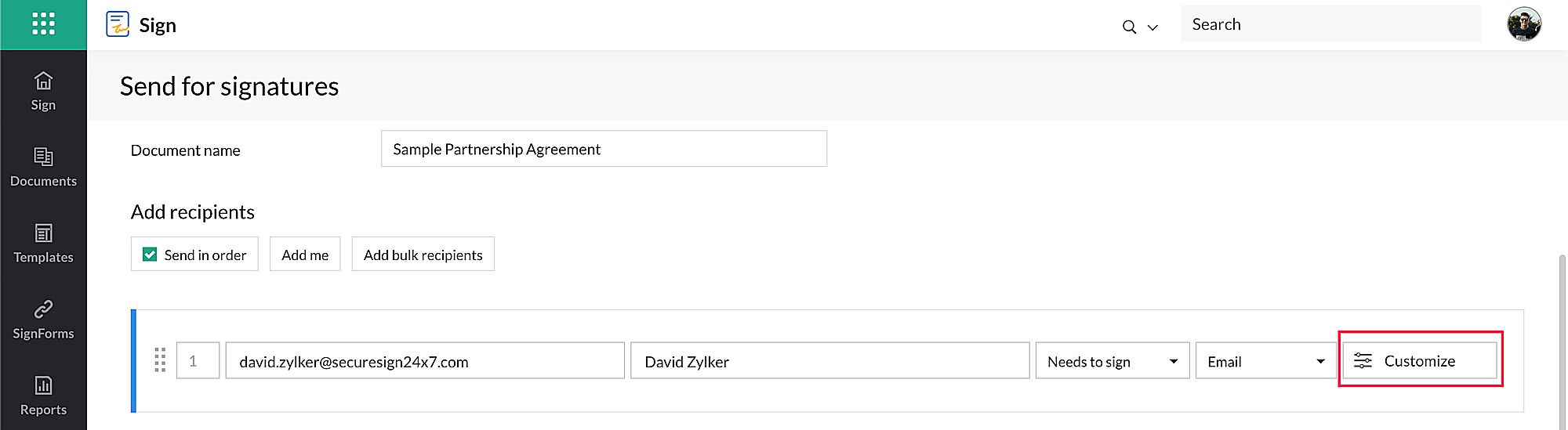1568x430 pixels.
Task: Uncheck the Send in order checkbox
Action: 150,255
